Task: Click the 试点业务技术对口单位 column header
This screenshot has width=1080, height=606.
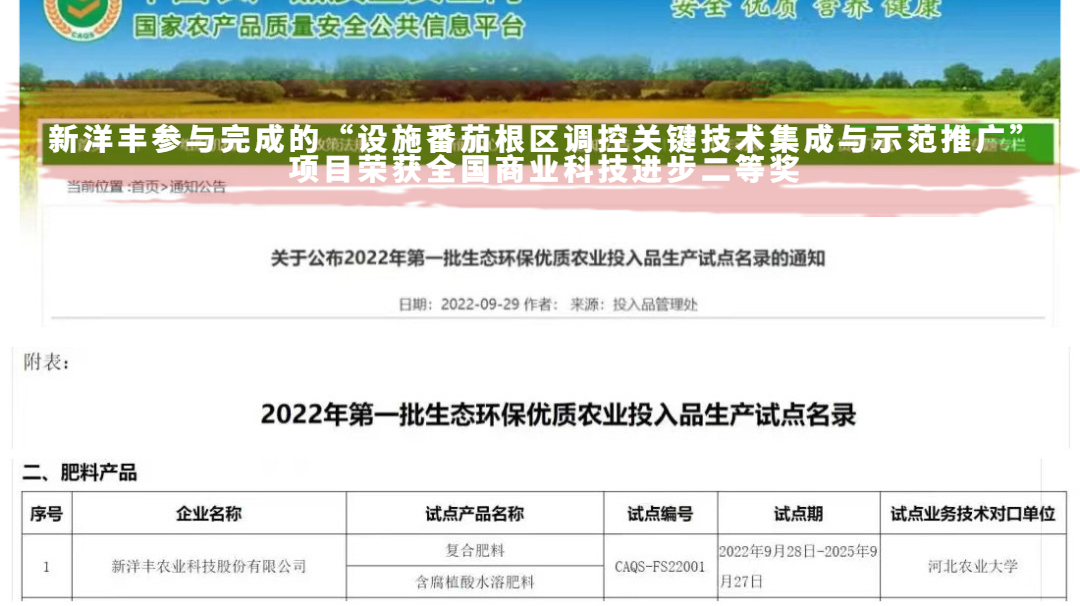Action: 973,514
